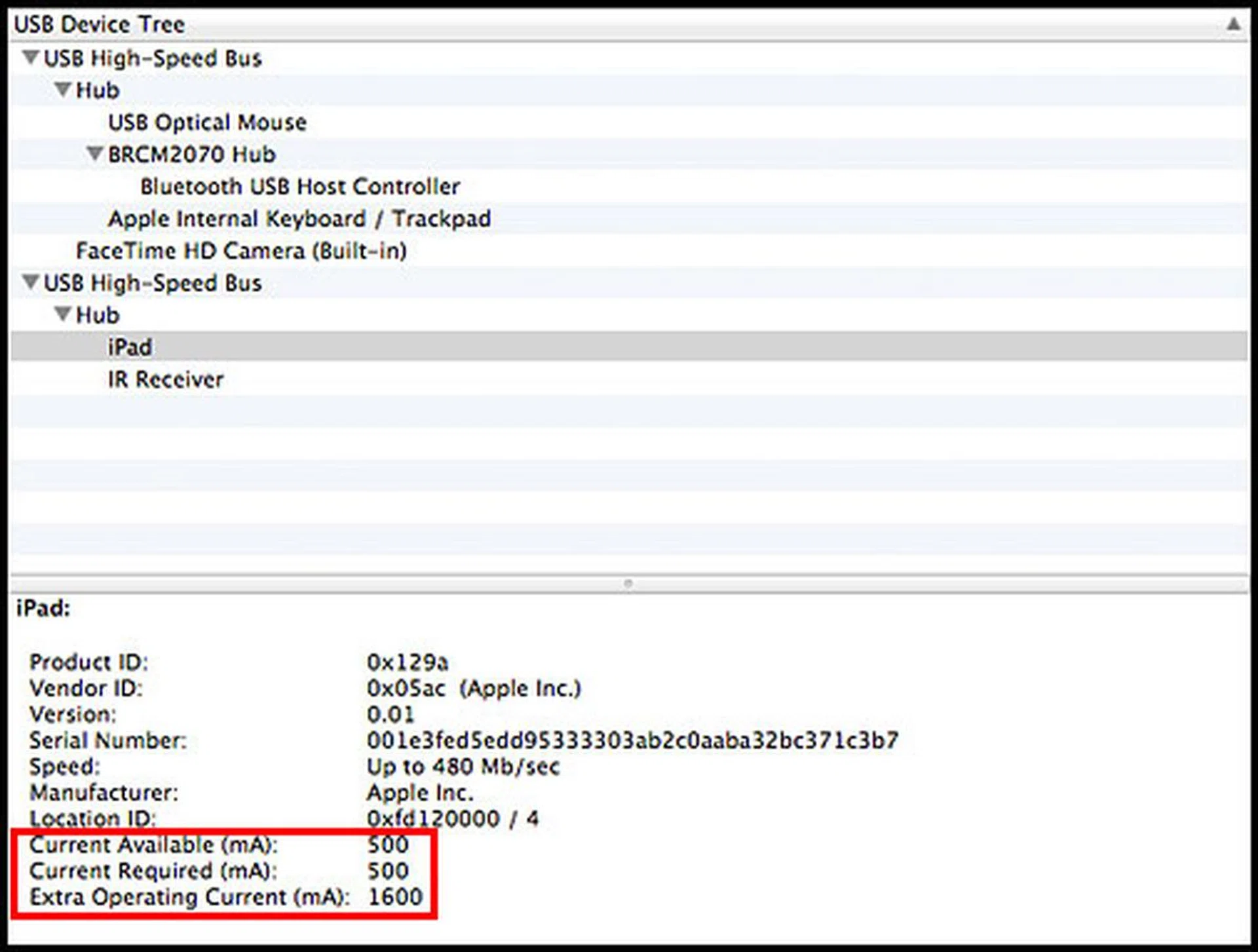Click the pane divider handle dot
The image size is (1258, 952).
coord(628,583)
